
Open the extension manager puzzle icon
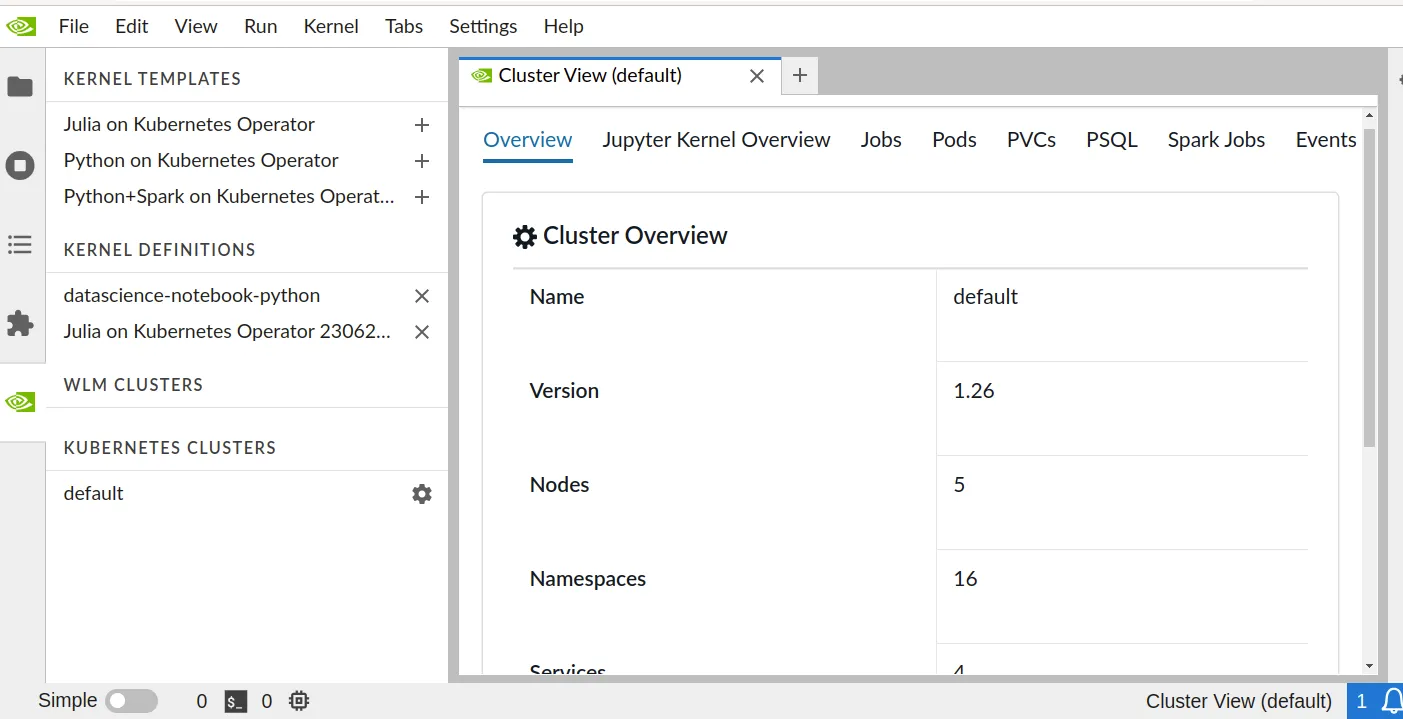[20, 323]
